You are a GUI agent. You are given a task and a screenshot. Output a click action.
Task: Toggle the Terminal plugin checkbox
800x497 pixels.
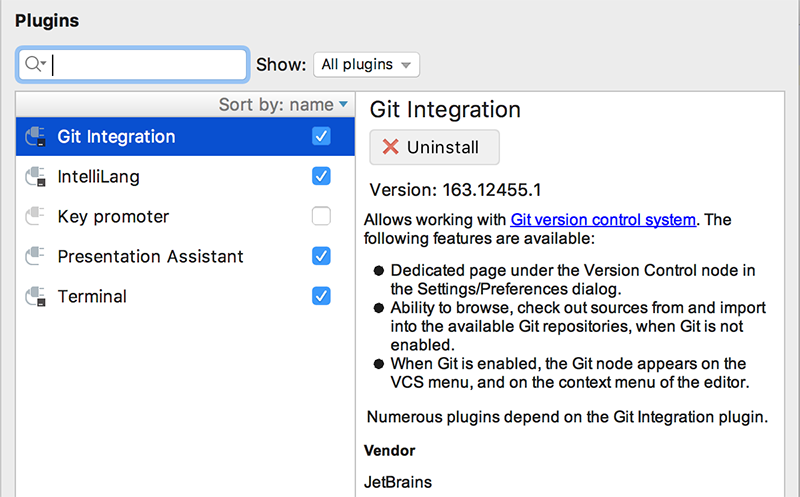pyautogui.click(x=321, y=296)
